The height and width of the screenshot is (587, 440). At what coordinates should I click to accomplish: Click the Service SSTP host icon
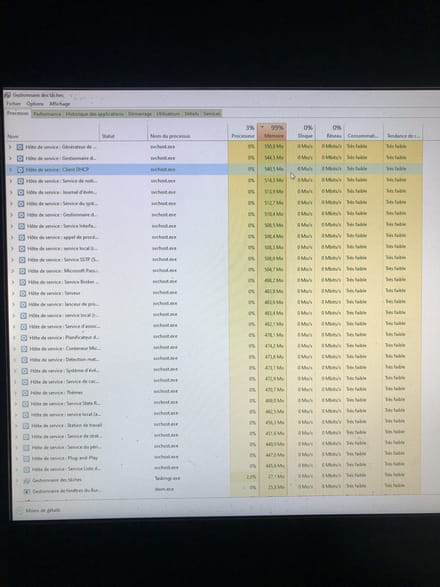point(22,260)
